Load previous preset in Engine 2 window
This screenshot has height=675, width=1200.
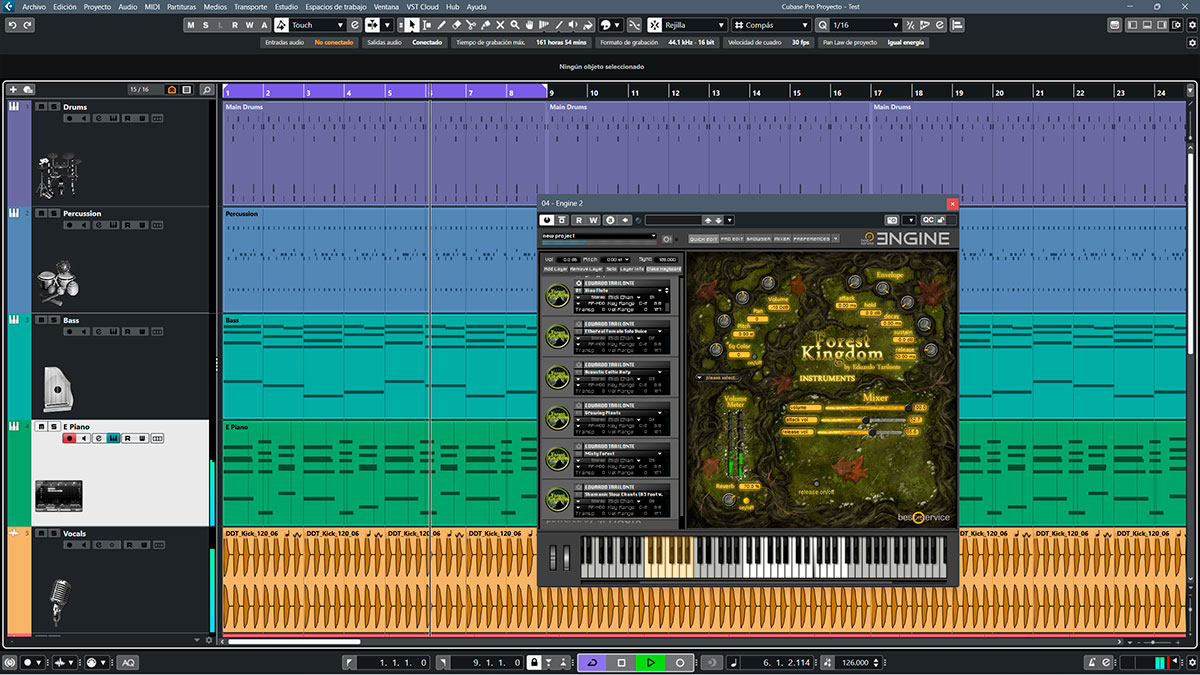click(708, 220)
